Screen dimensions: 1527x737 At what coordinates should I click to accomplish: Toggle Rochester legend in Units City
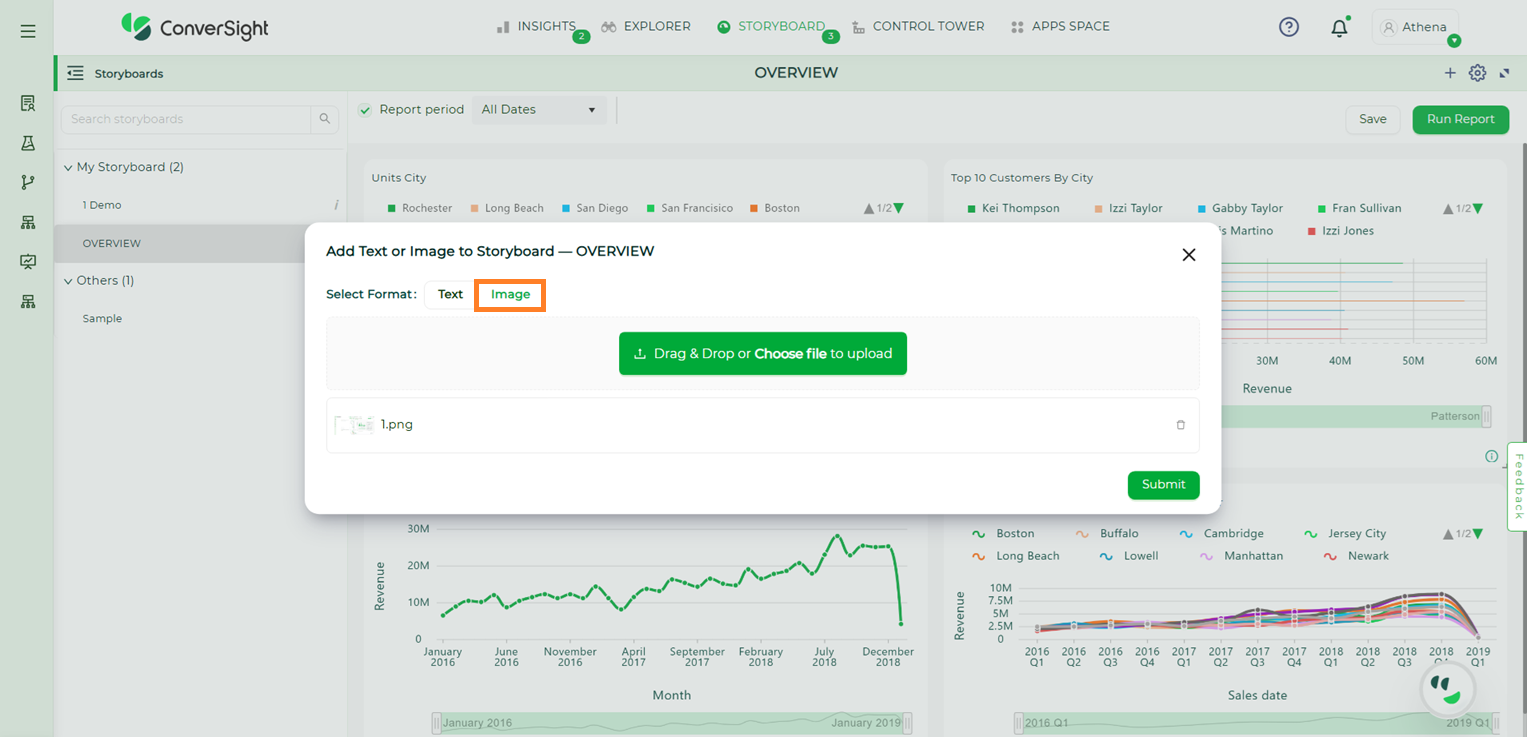pyautogui.click(x=420, y=209)
